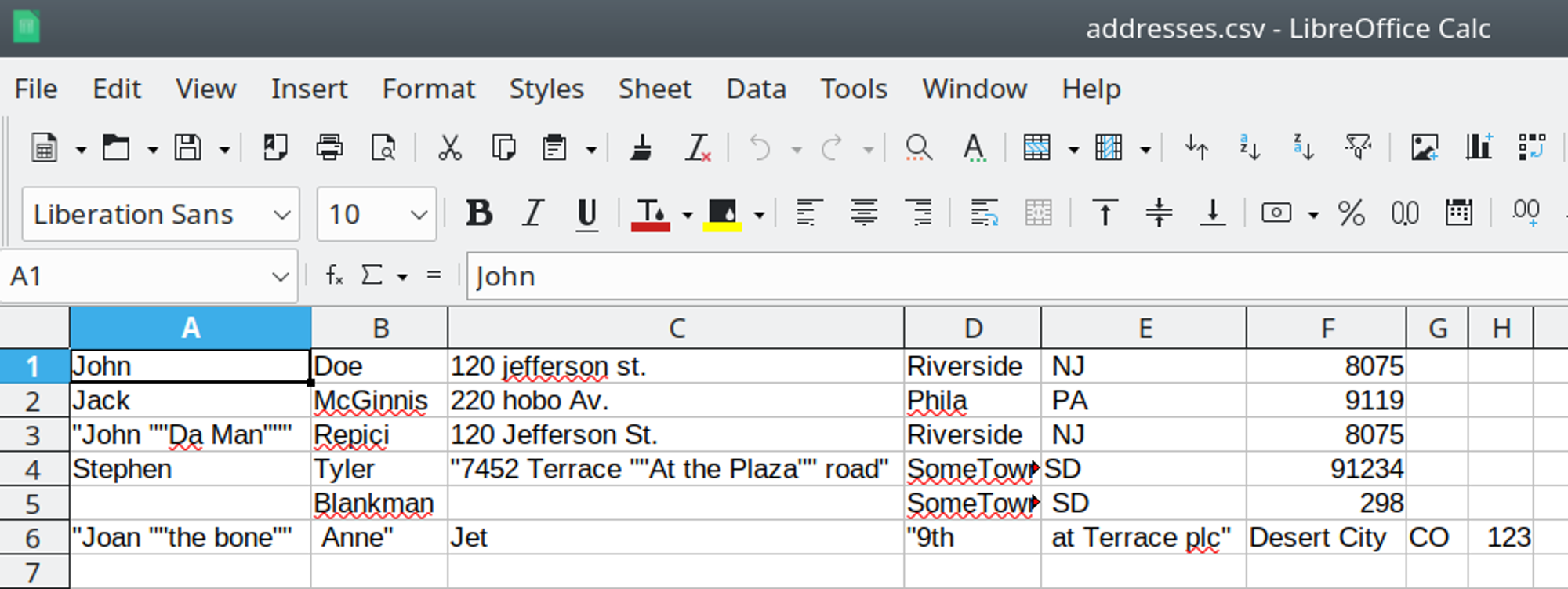Open the background color dropdown arrow
This screenshot has width=1568, height=589.
click(759, 214)
